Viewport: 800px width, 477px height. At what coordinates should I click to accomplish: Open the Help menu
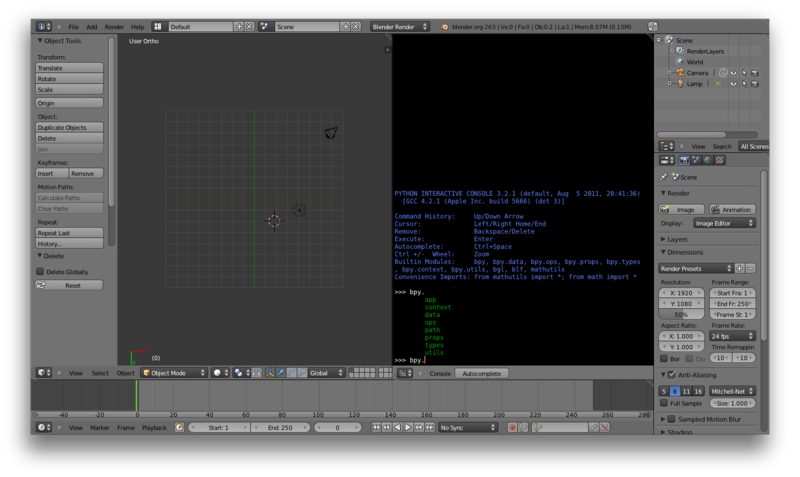pos(138,27)
